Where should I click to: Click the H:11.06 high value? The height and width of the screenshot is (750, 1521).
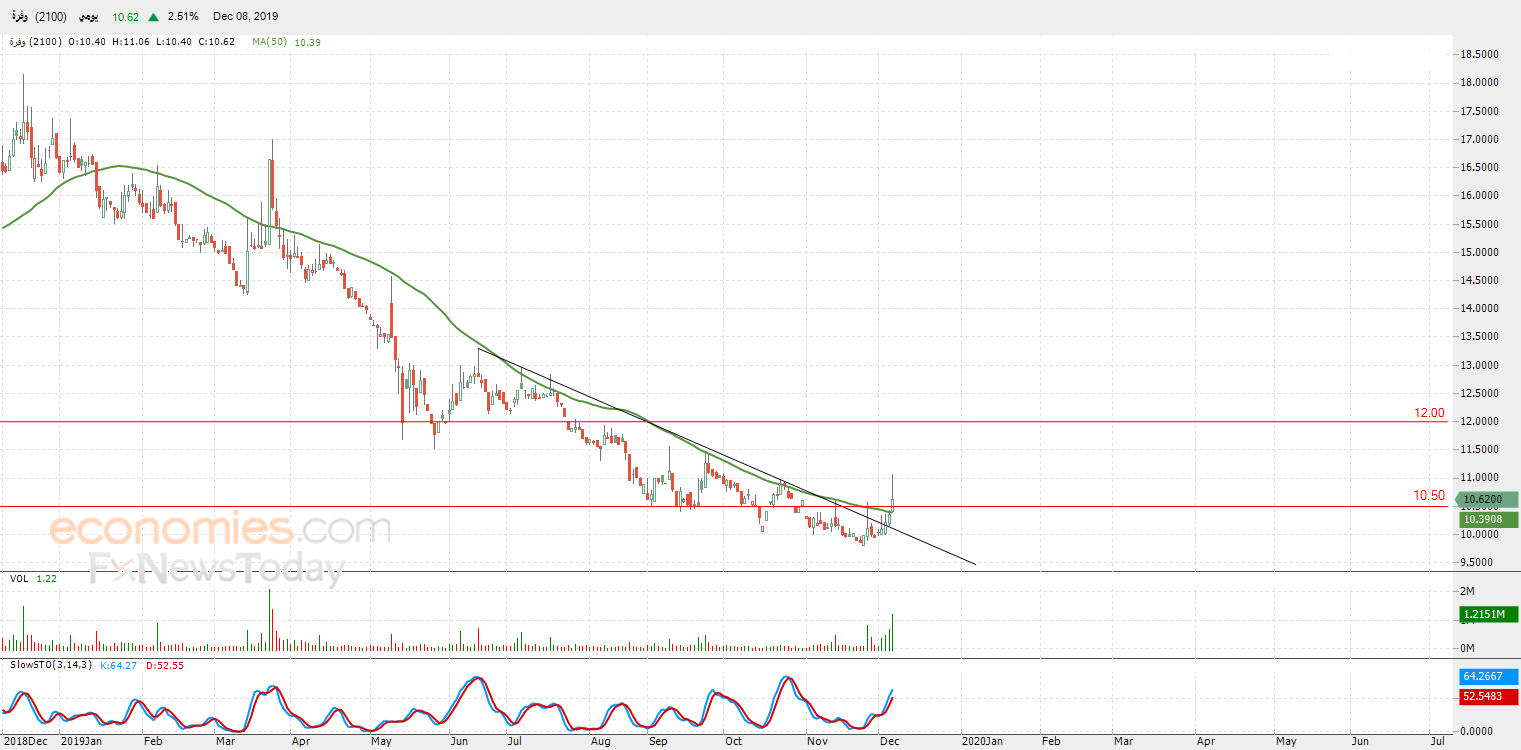129,42
